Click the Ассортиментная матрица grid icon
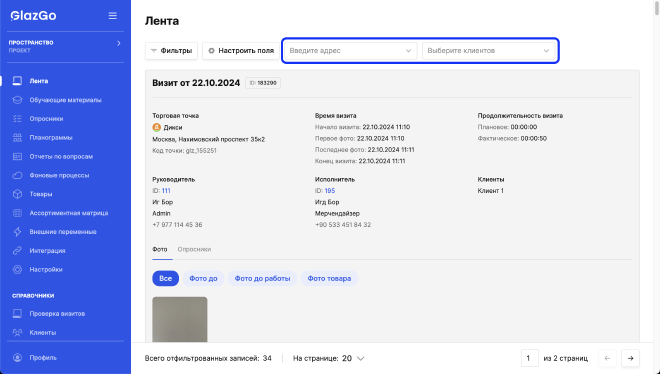Viewport: 660px width, 374px height. tap(17, 213)
